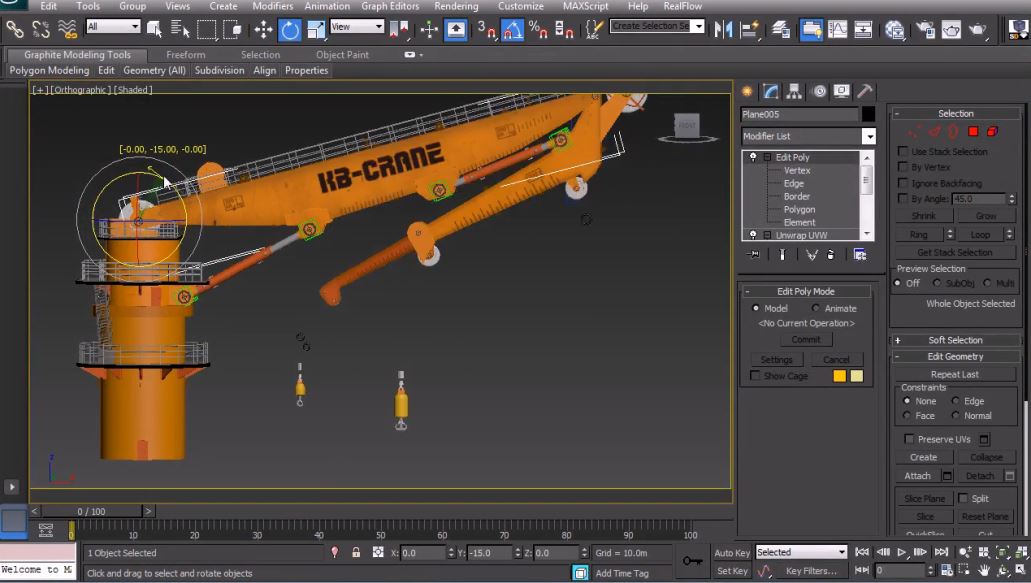
Task: Select the Animate radio button
Action: tap(815, 308)
